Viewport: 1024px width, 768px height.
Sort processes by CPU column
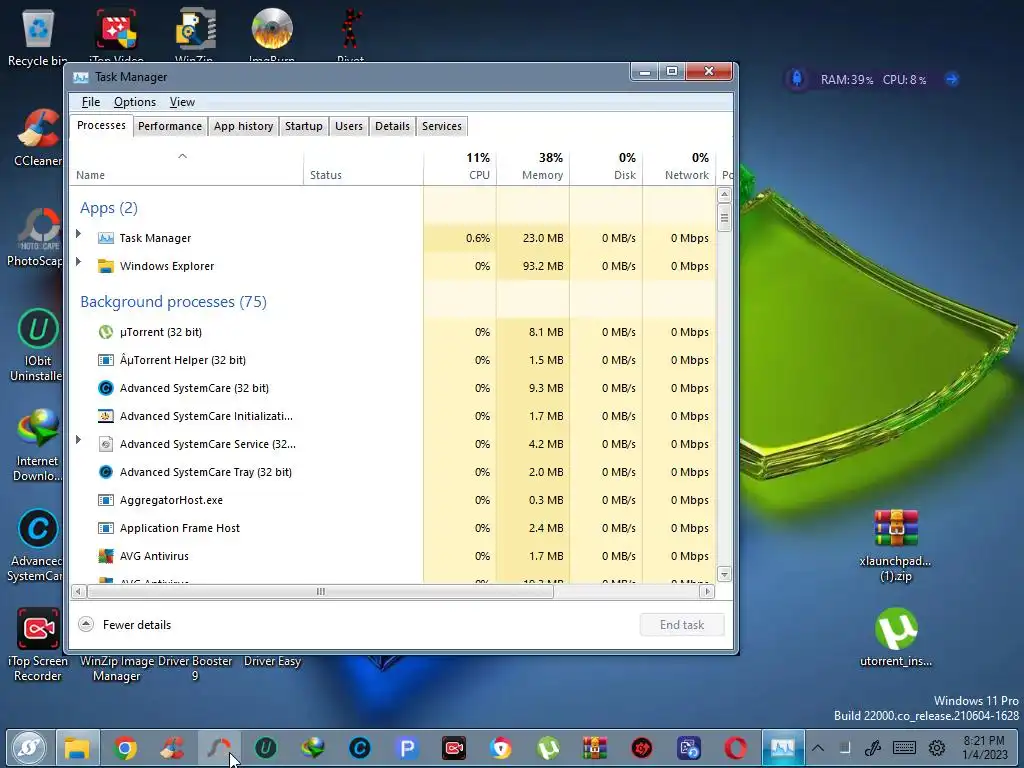(460, 167)
